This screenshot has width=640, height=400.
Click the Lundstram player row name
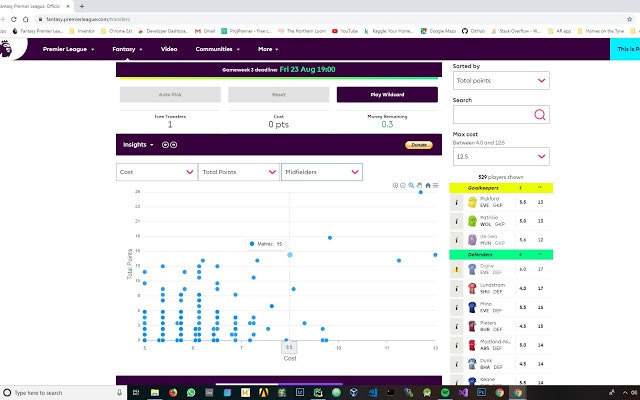pos(492,285)
